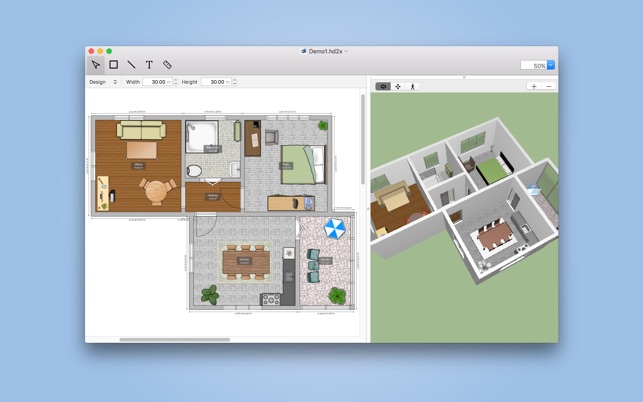Zoom out the 3D view with minus

[549, 86]
